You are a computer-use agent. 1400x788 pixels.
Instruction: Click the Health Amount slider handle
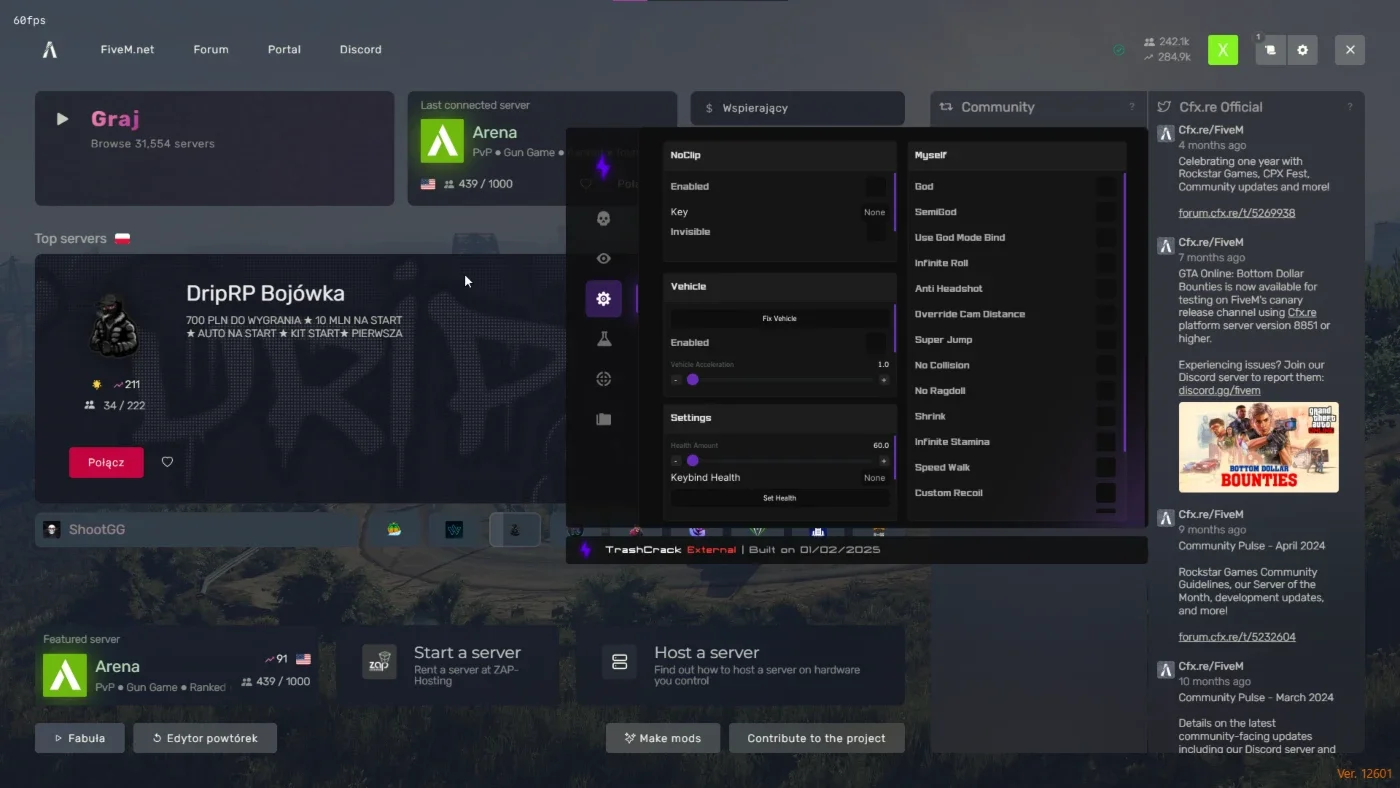pyautogui.click(x=692, y=461)
